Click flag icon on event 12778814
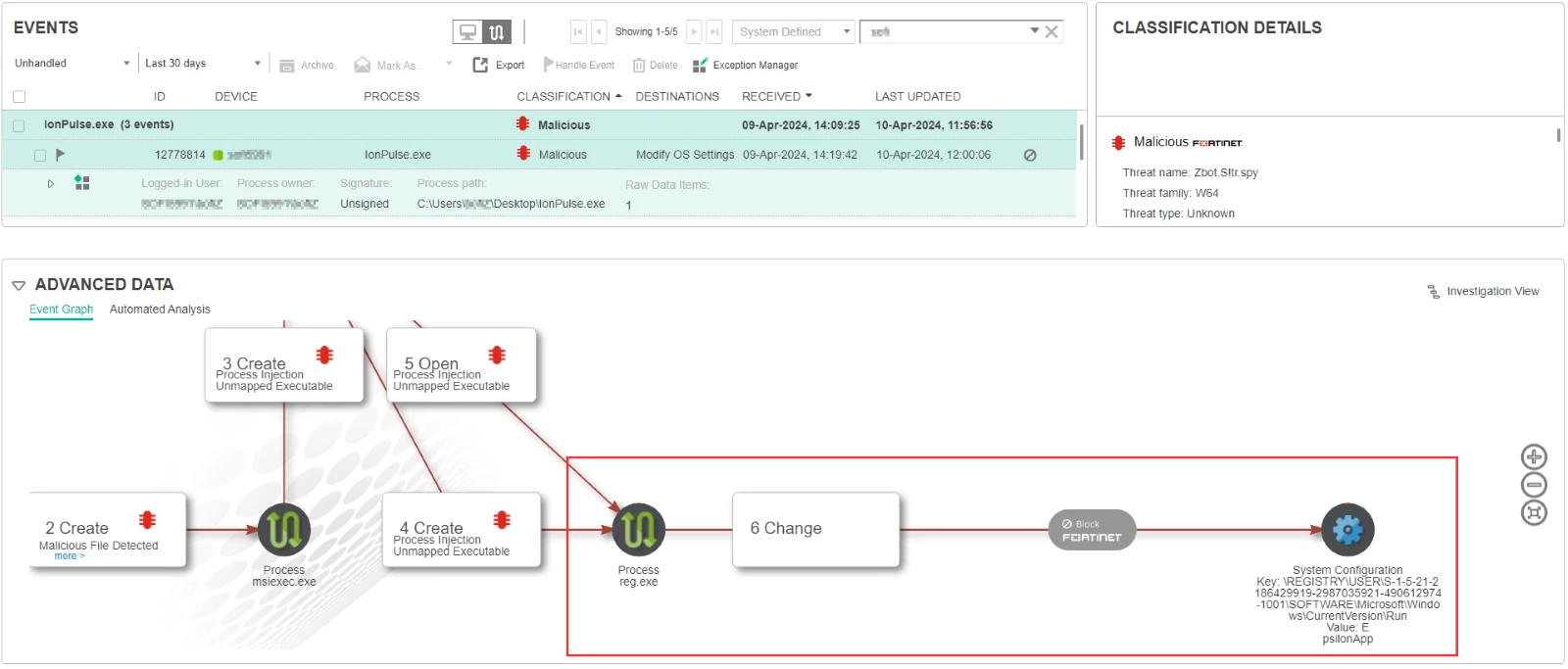The height and width of the screenshot is (669, 1568). click(60, 155)
